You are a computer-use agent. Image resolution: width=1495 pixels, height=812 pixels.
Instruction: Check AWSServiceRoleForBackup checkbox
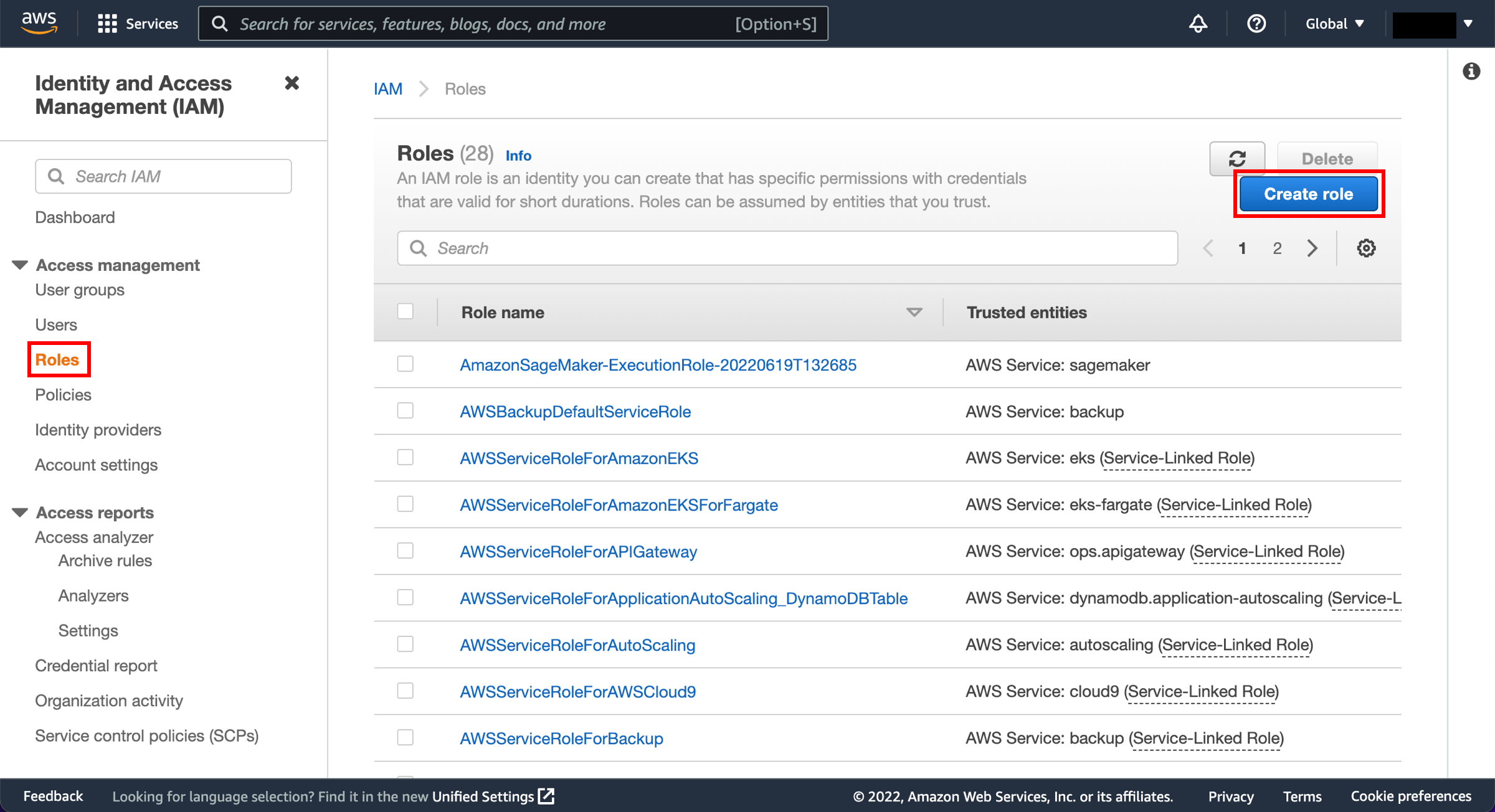pyautogui.click(x=406, y=737)
